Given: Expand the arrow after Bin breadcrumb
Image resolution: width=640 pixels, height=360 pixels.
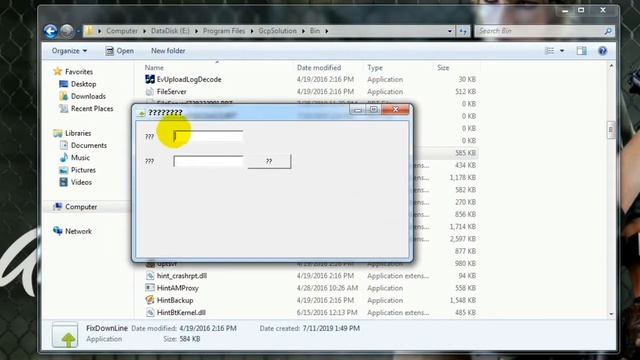Looking at the screenshot, I should pos(327,31).
